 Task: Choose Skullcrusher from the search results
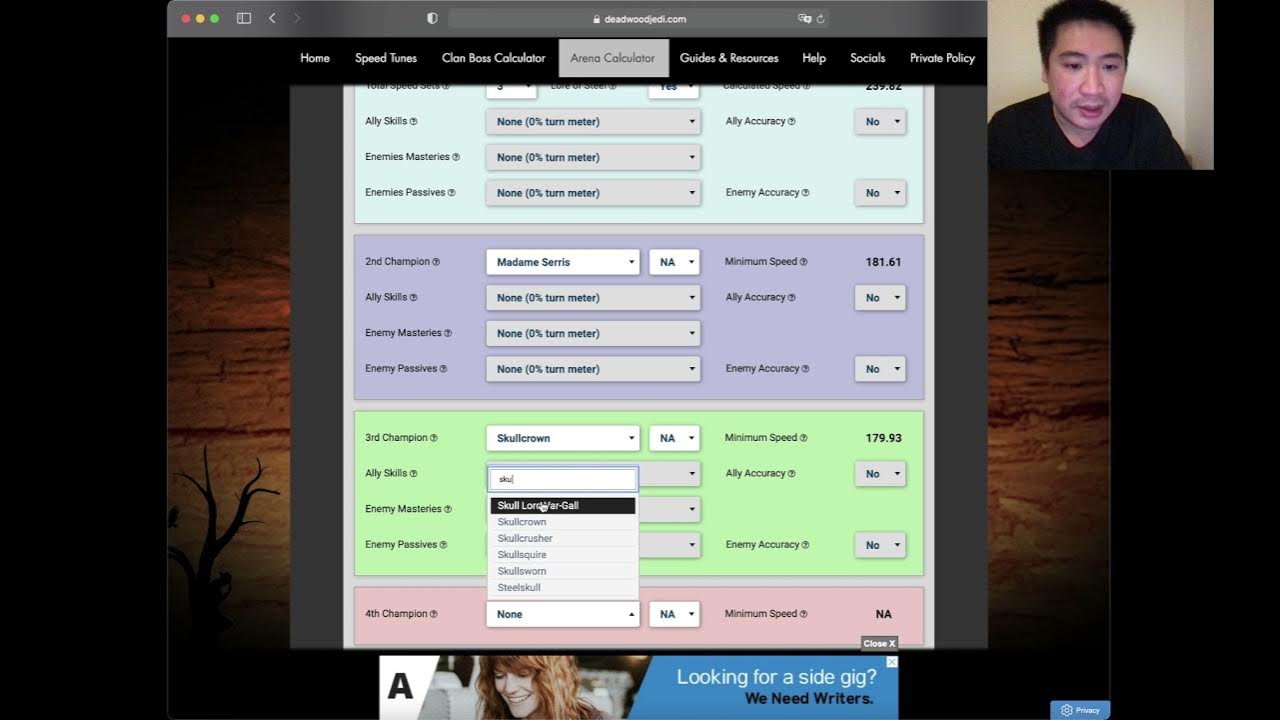[563, 538]
